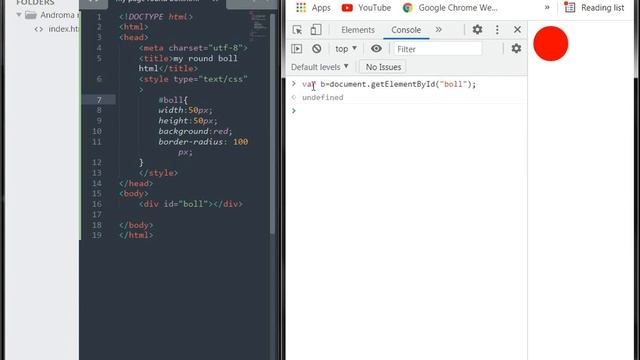Clear the console with the ban icon

point(316,49)
